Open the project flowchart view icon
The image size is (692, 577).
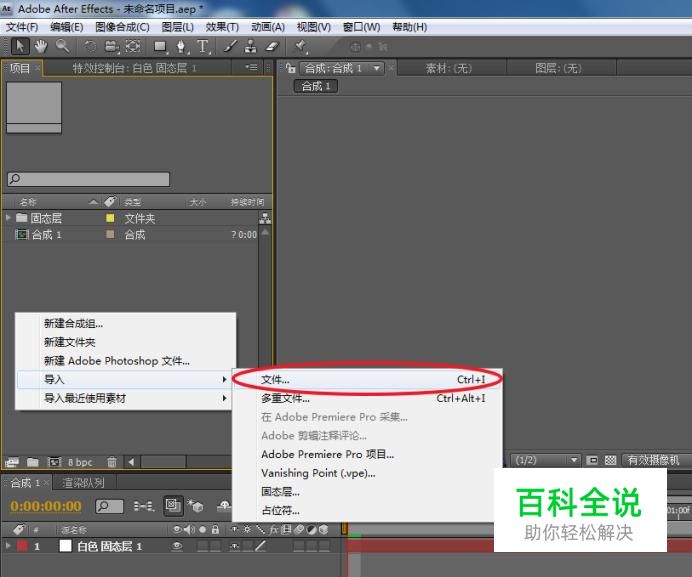pos(265,218)
